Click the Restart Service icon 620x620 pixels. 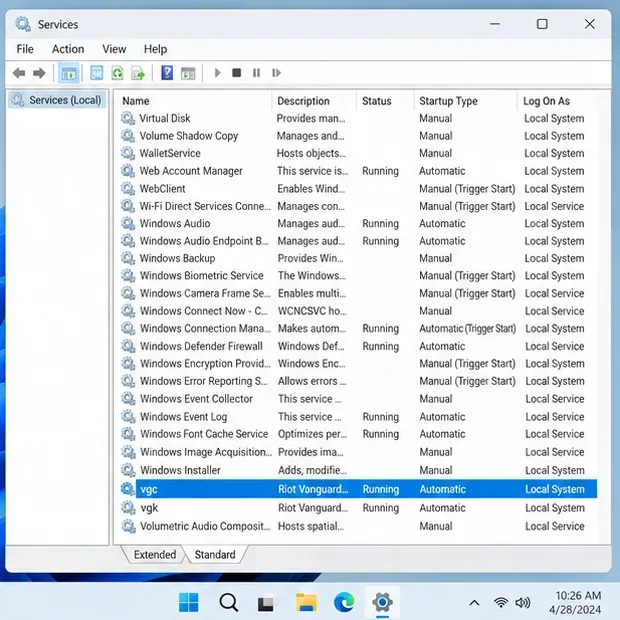276,73
